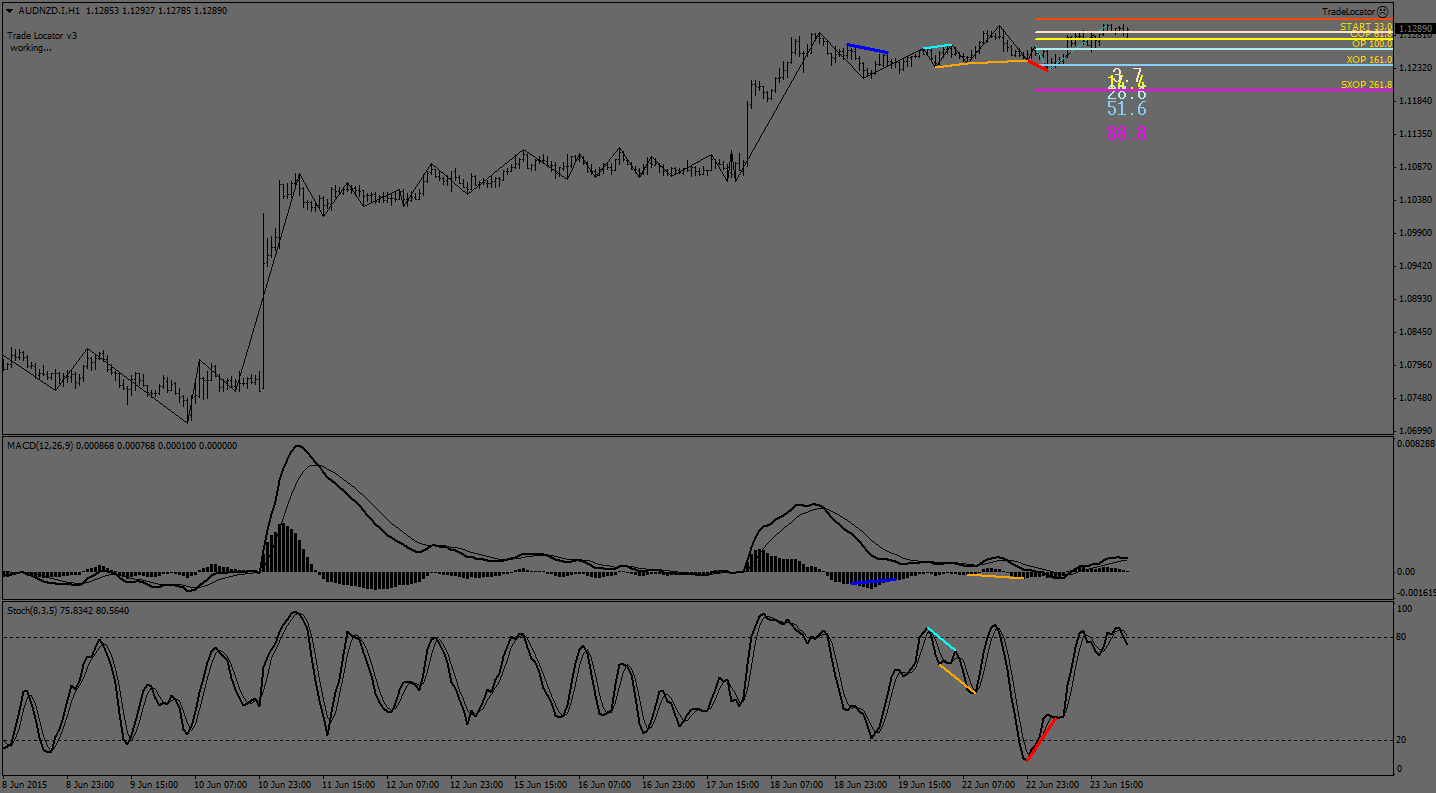Click the magenta SXOP horizontal line
1436x793 pixels.
tap(1200, 91)
